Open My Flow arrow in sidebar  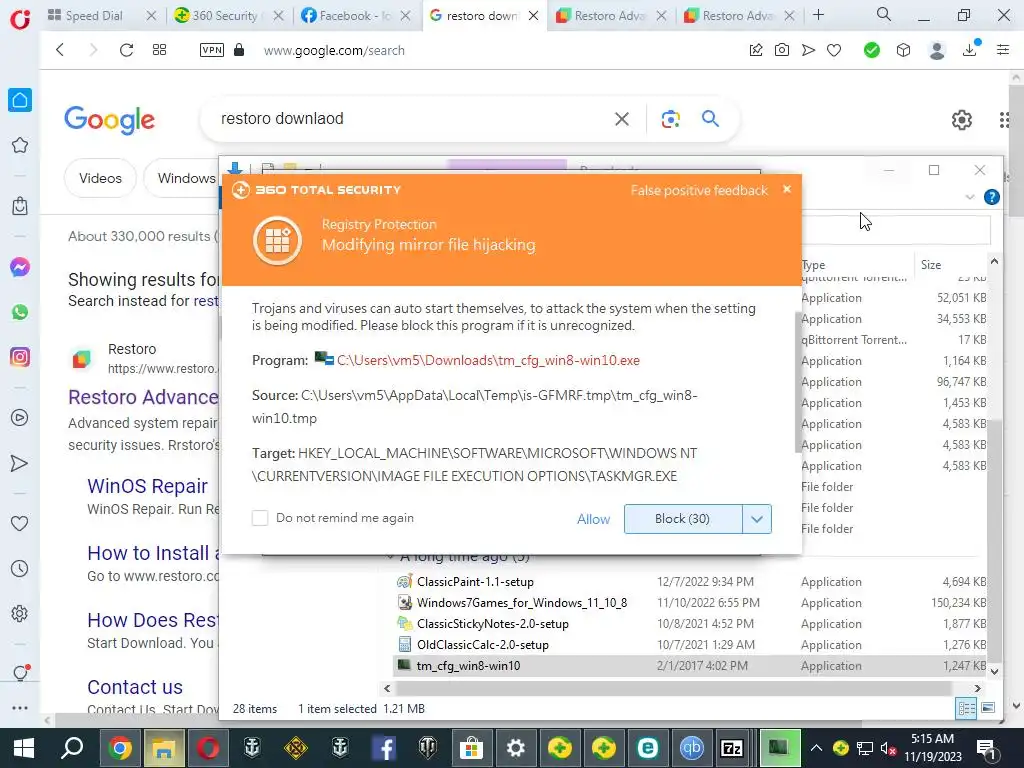pos(20,463)
